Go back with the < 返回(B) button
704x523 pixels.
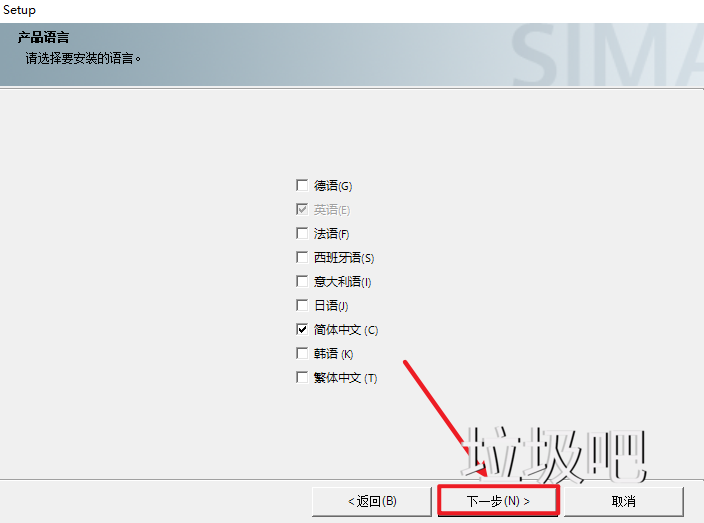click(372, 500)
